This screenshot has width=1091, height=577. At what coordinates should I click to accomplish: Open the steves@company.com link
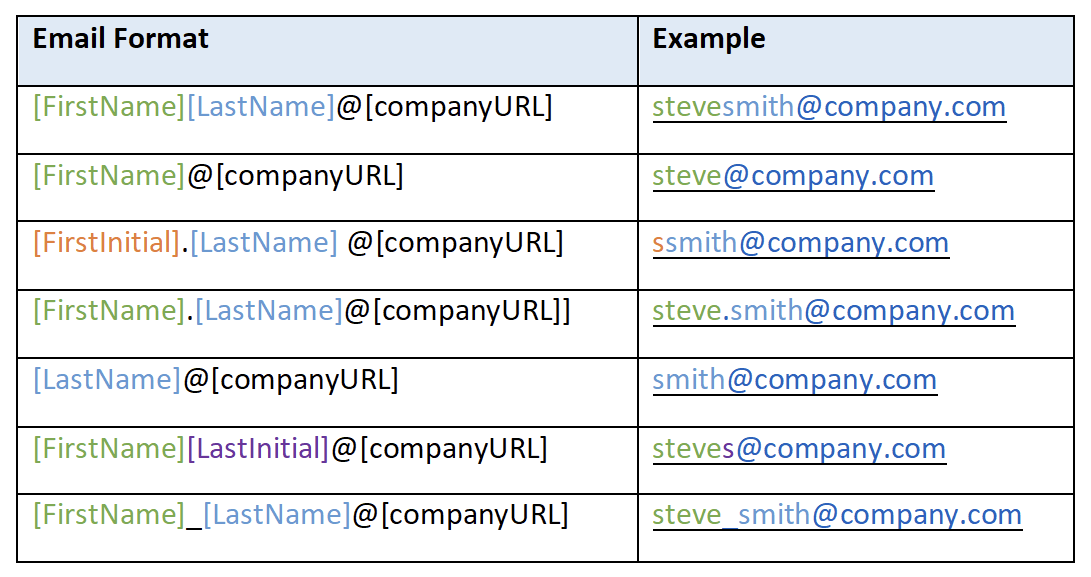[799, 449]
